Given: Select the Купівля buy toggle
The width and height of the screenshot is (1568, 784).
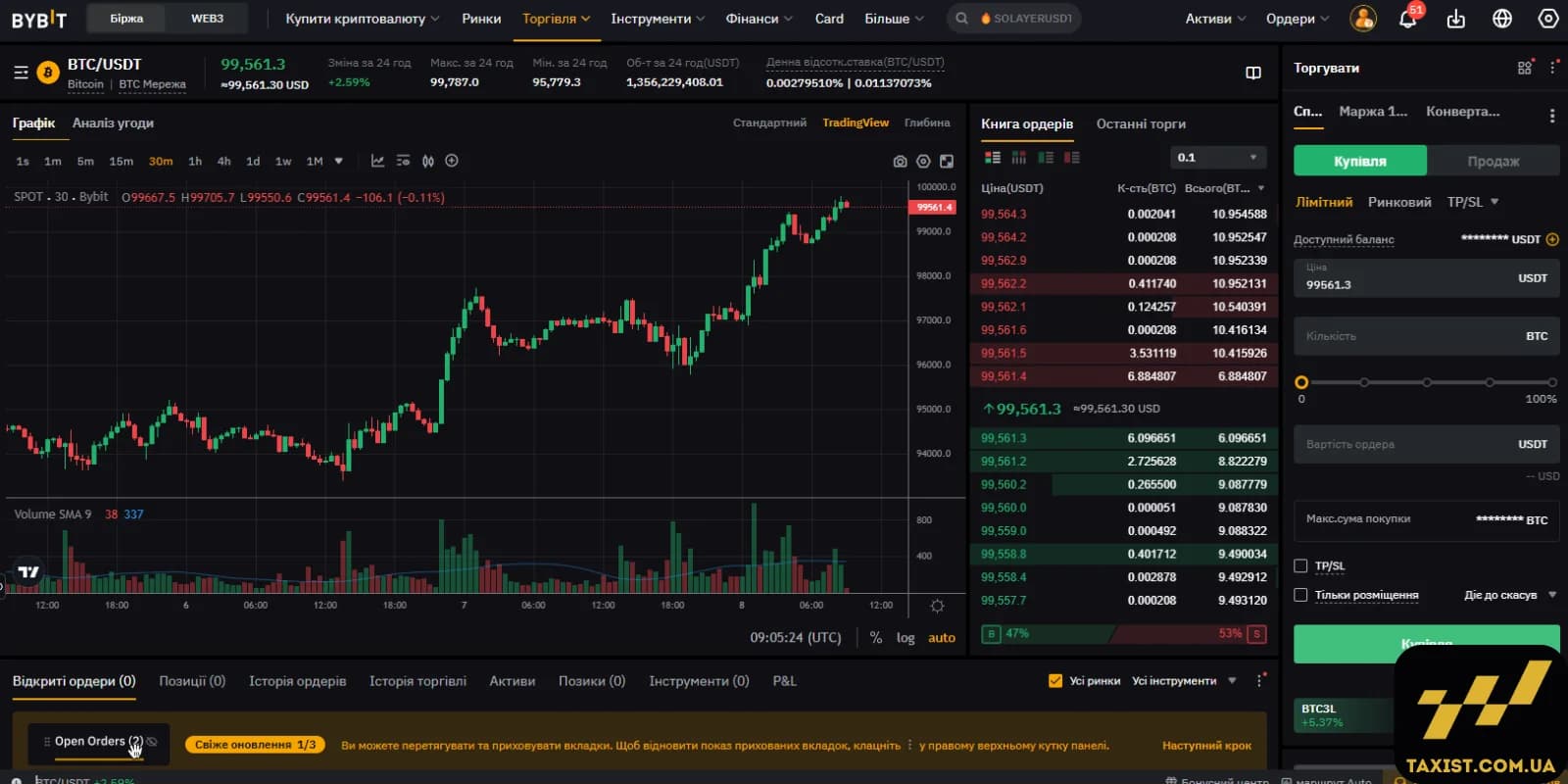Looking at the screenshot, I should pos(1360,161).
